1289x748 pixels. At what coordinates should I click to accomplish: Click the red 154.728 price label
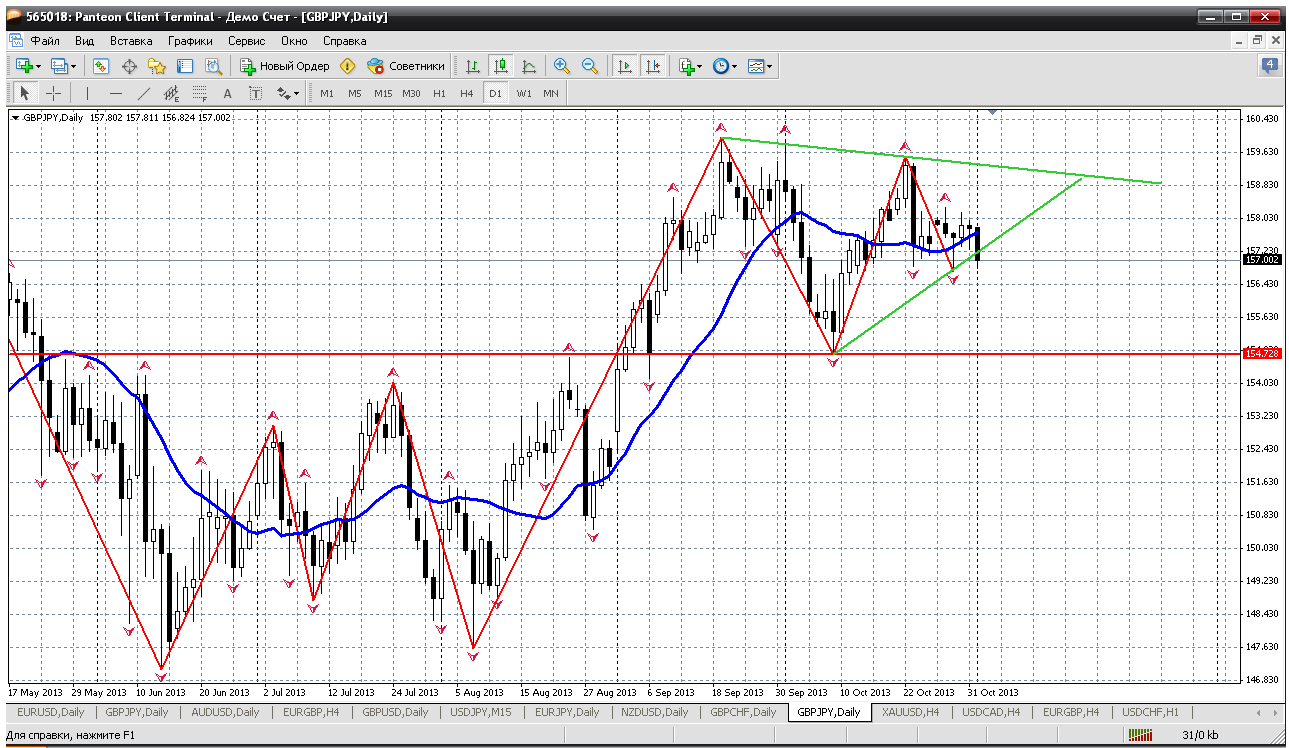(x=1262, y=353)
